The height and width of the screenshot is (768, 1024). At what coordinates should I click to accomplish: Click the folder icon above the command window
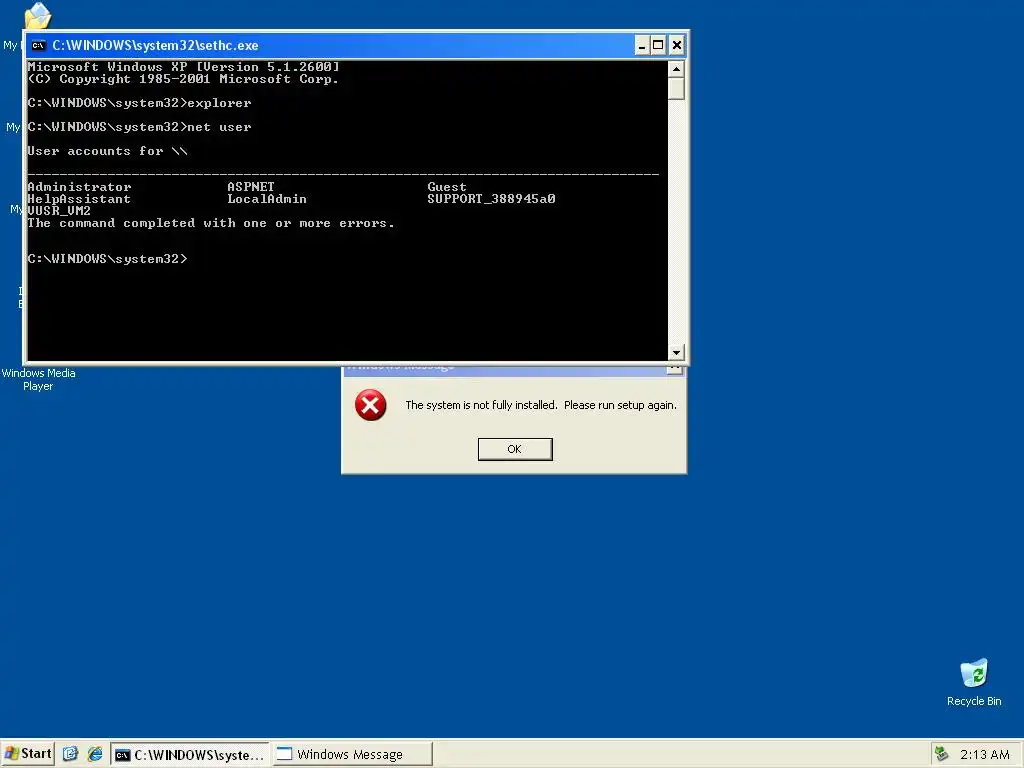(x=37, y=16)
